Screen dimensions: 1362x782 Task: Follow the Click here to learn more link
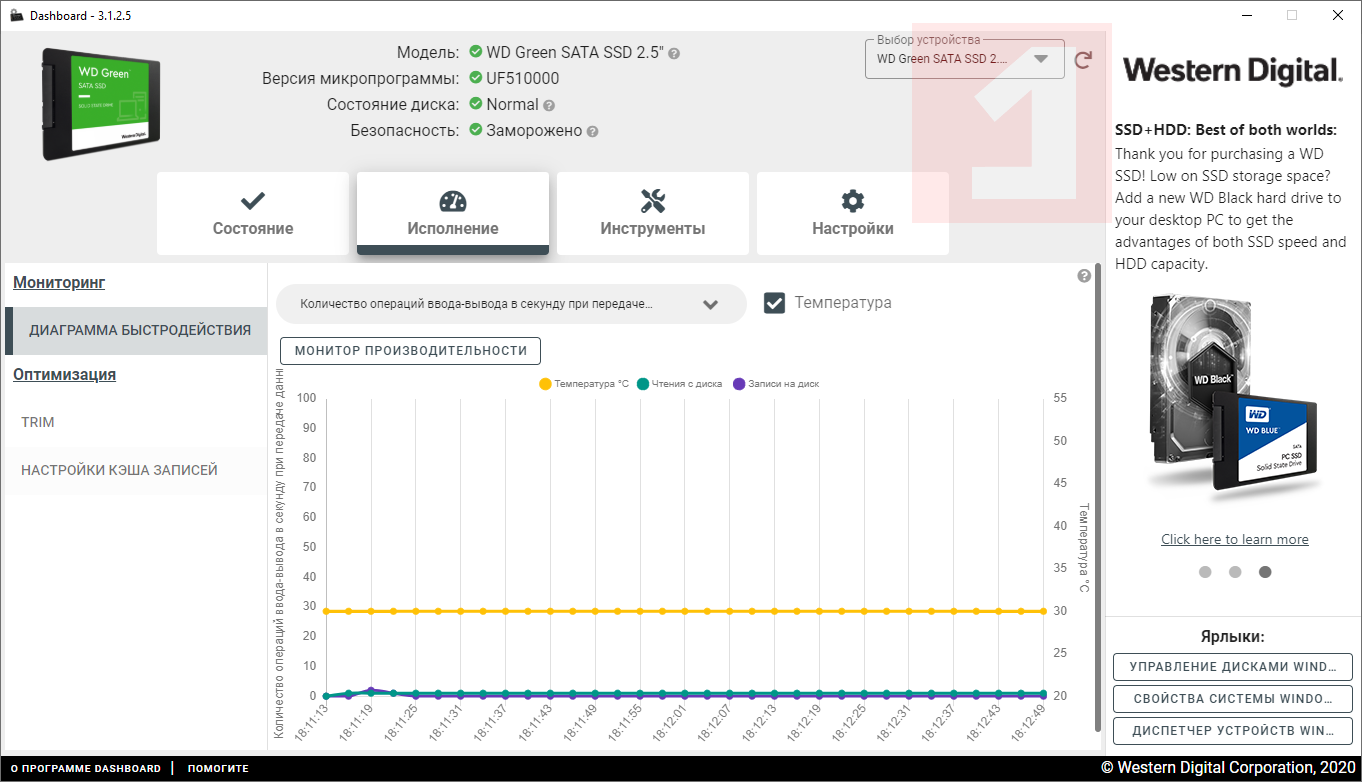pyautogui.click(x=1235, y=539)
